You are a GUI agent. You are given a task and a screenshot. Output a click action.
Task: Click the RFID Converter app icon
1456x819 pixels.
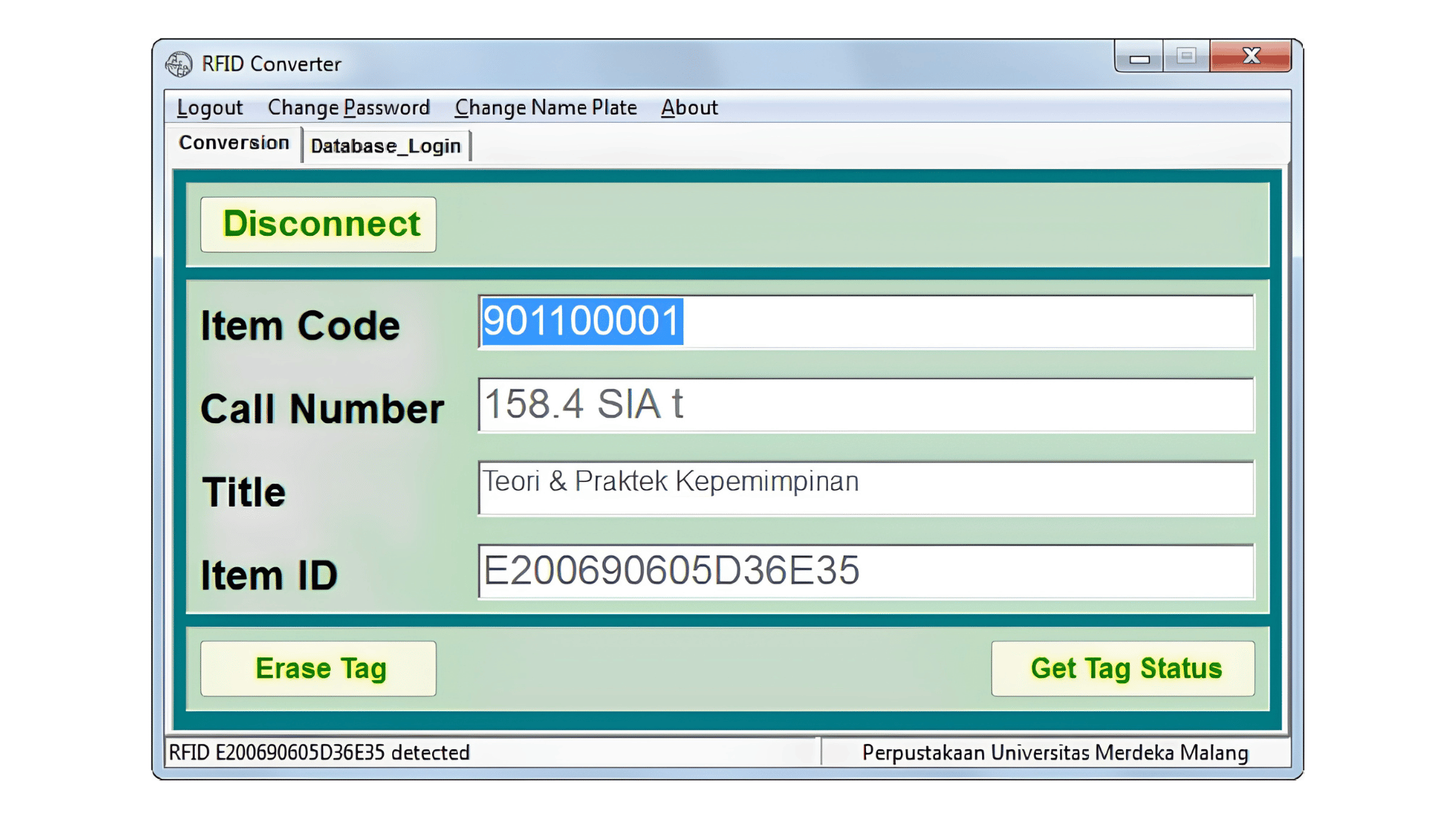click(x=179, y=64)
